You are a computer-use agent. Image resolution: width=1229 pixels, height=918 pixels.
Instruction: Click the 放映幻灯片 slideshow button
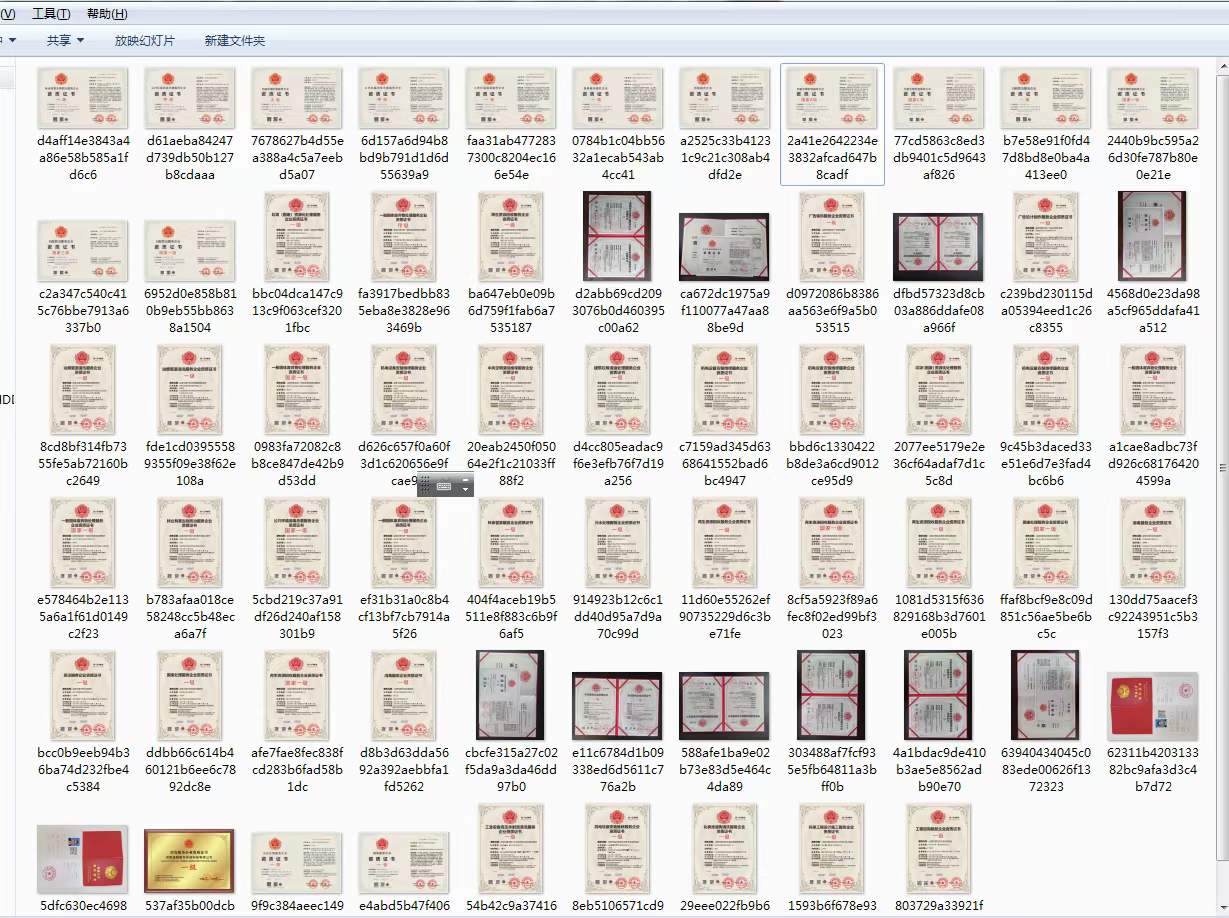pyautogui.click(x=144, y=41)
